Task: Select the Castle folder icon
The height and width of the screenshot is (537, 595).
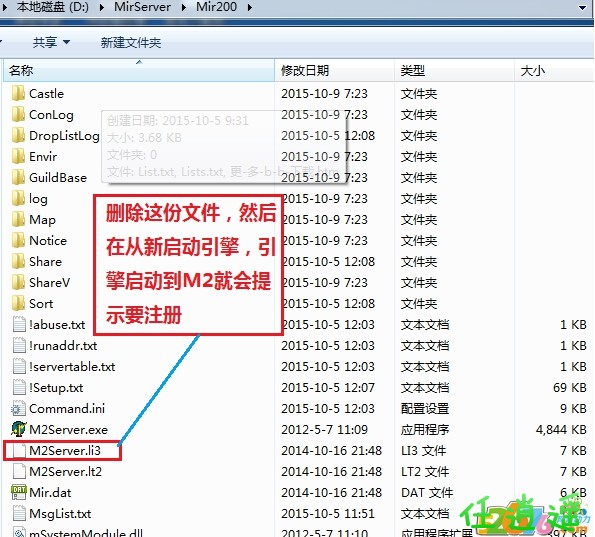Action: point(18,93)
